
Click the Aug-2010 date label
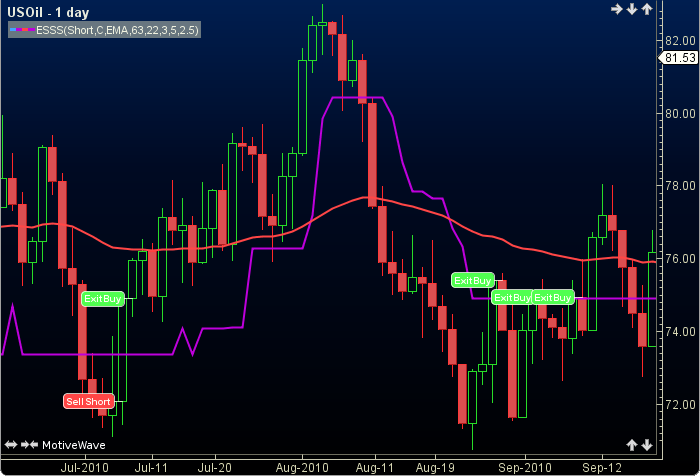(x=302, y=468)
